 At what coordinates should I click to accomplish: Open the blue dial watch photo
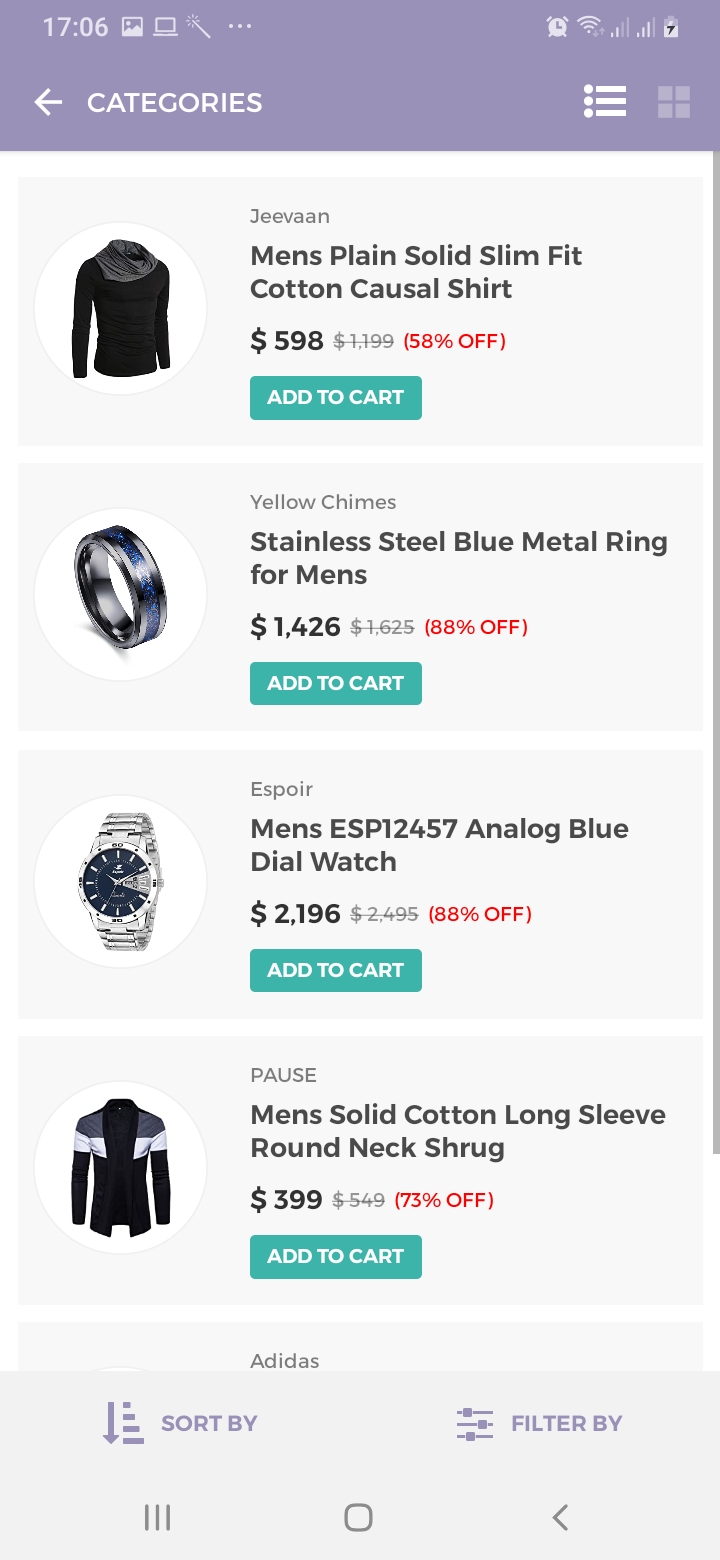[x=121, y=882]
